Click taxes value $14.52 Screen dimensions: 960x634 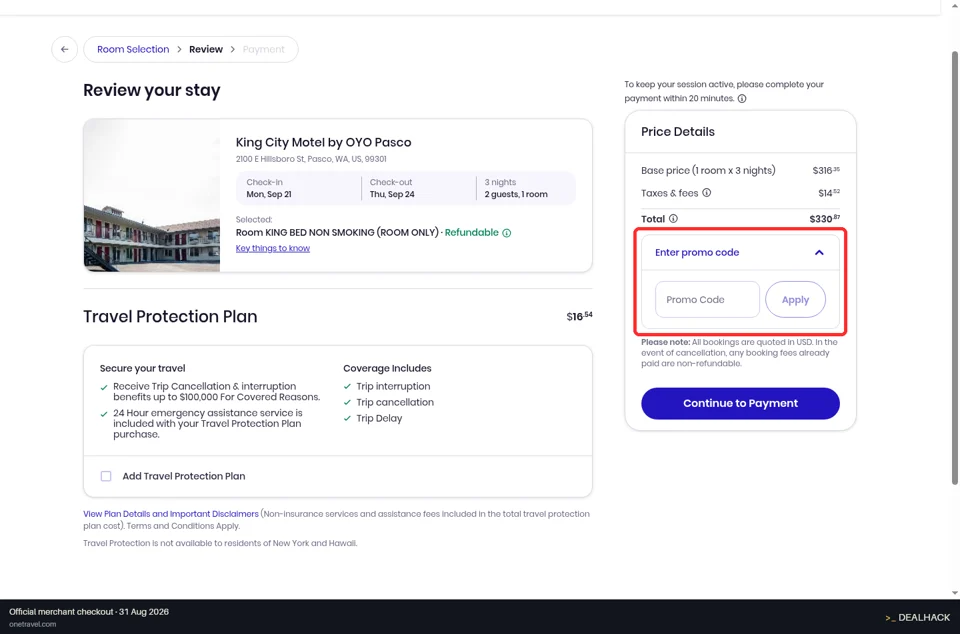tap(829, 193)
